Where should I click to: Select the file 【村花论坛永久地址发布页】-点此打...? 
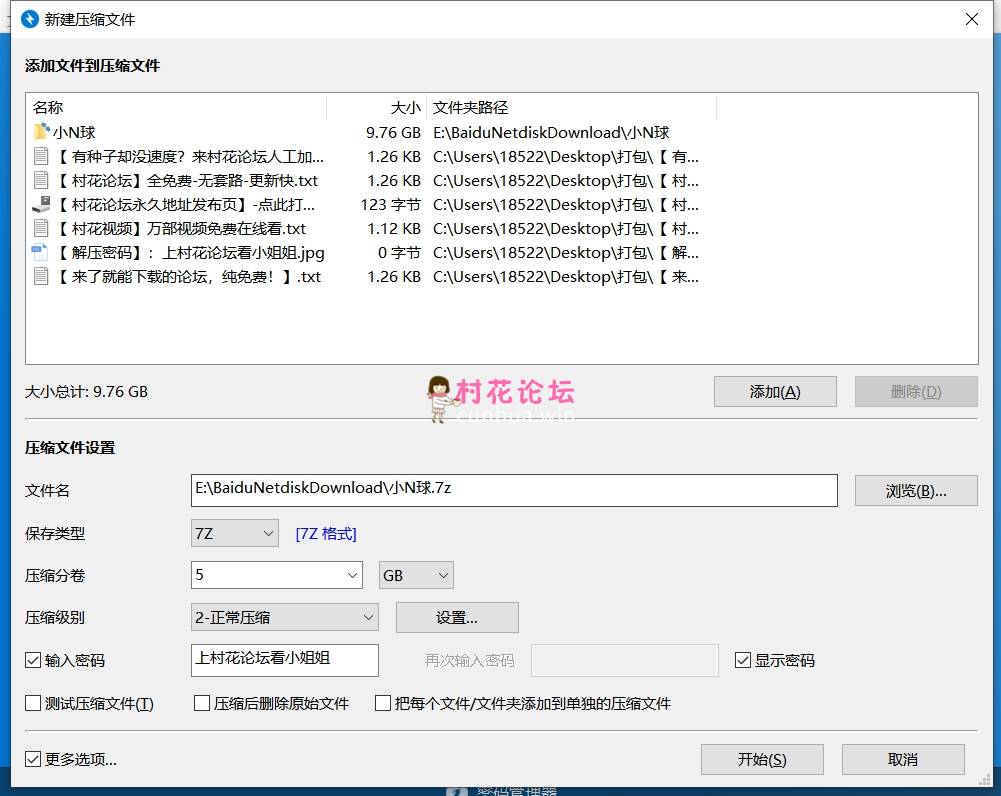pyautogui.click(x=186, y=204)
